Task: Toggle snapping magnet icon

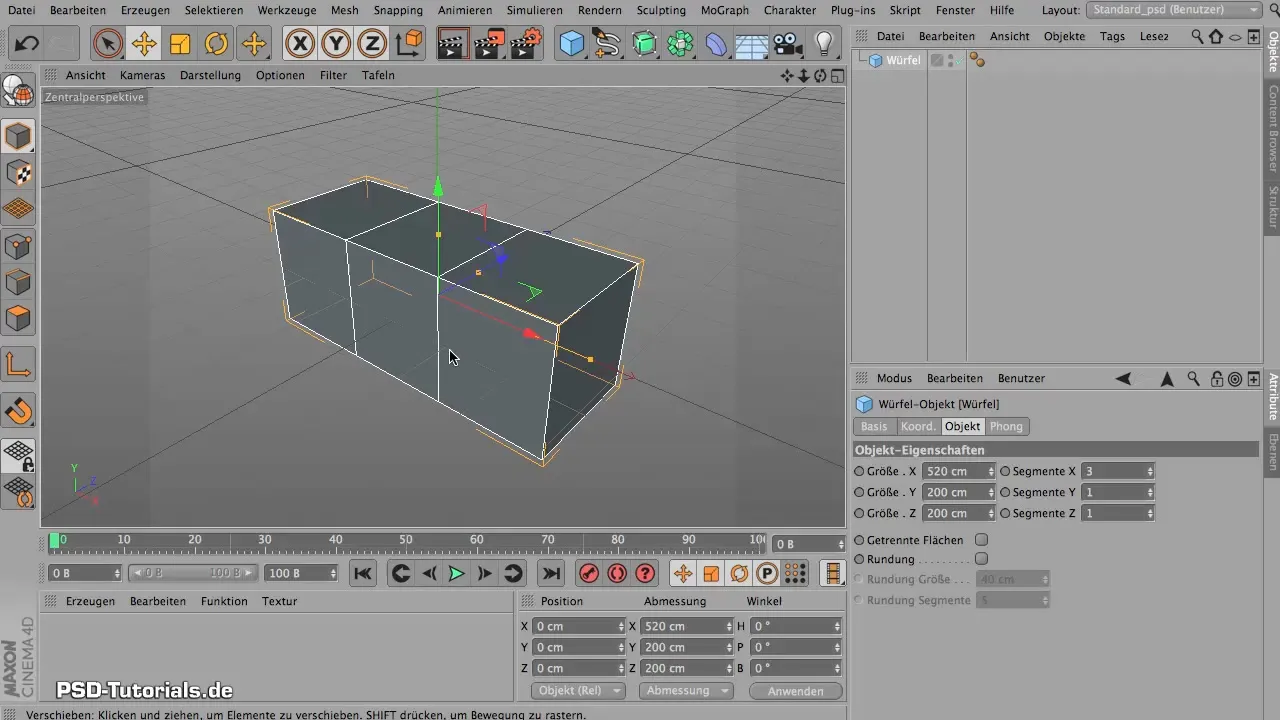Action: tap(18, 411)
